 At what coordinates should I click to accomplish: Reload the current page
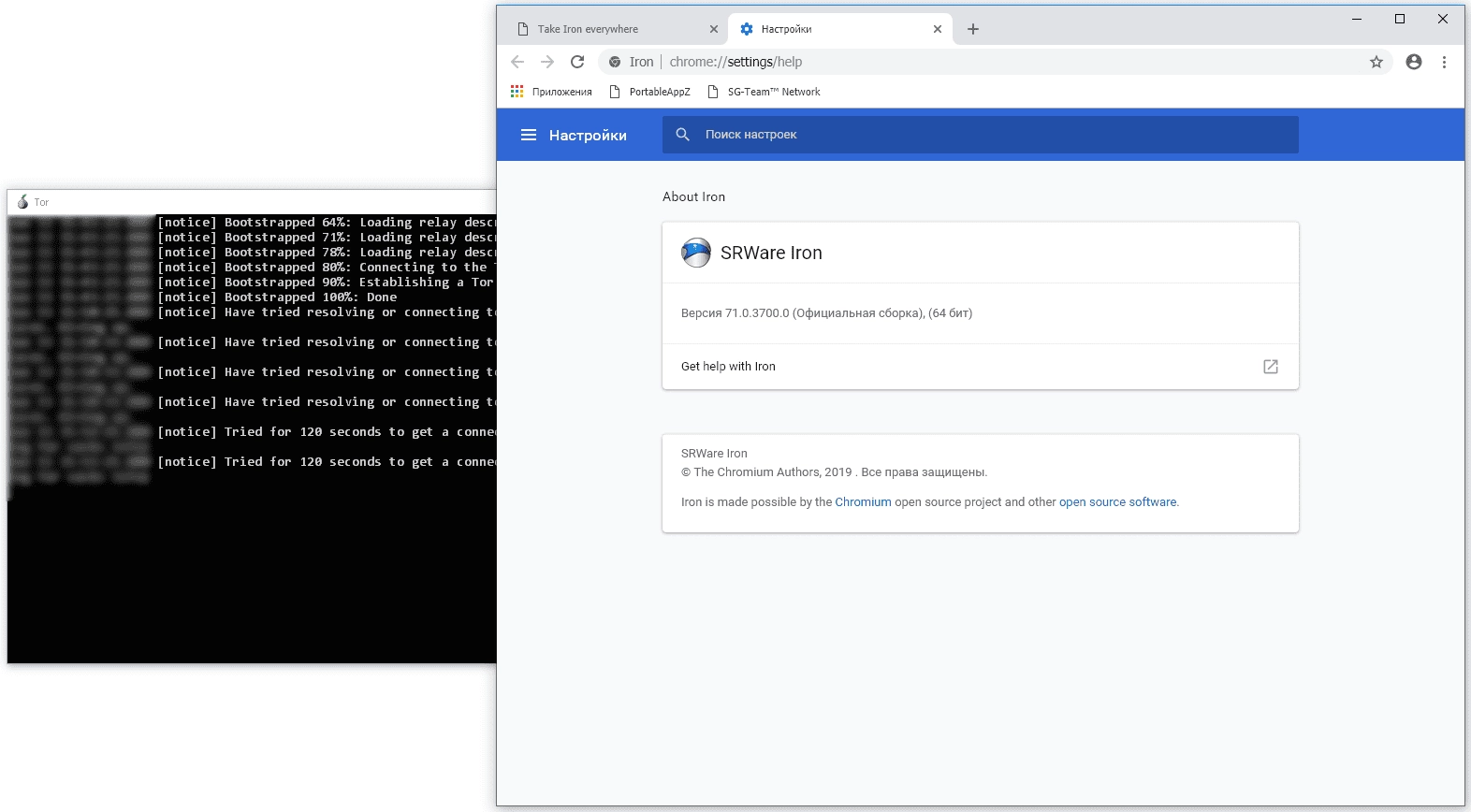tap(577, 62)
